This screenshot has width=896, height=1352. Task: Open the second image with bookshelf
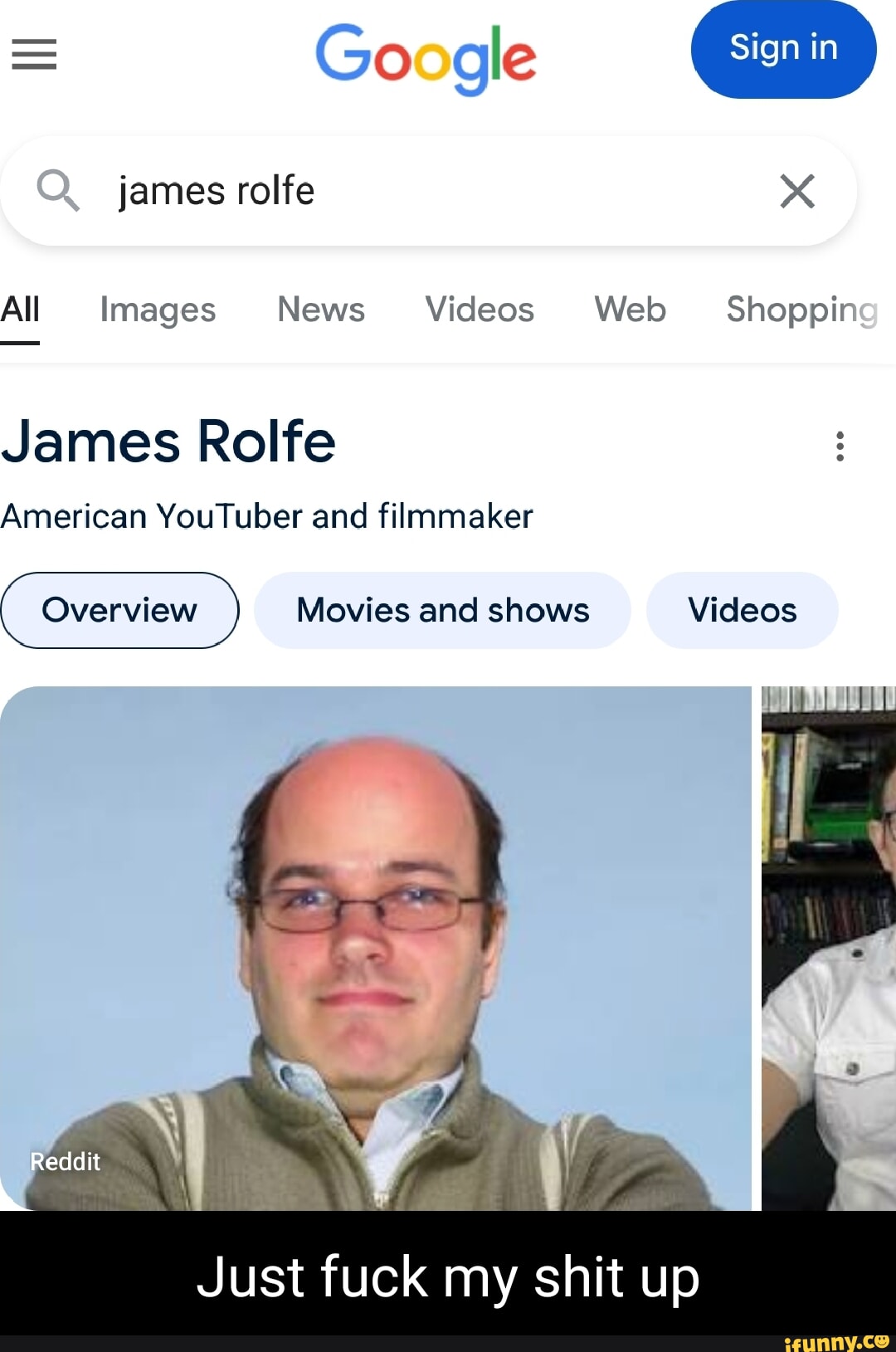click(828, 946)
